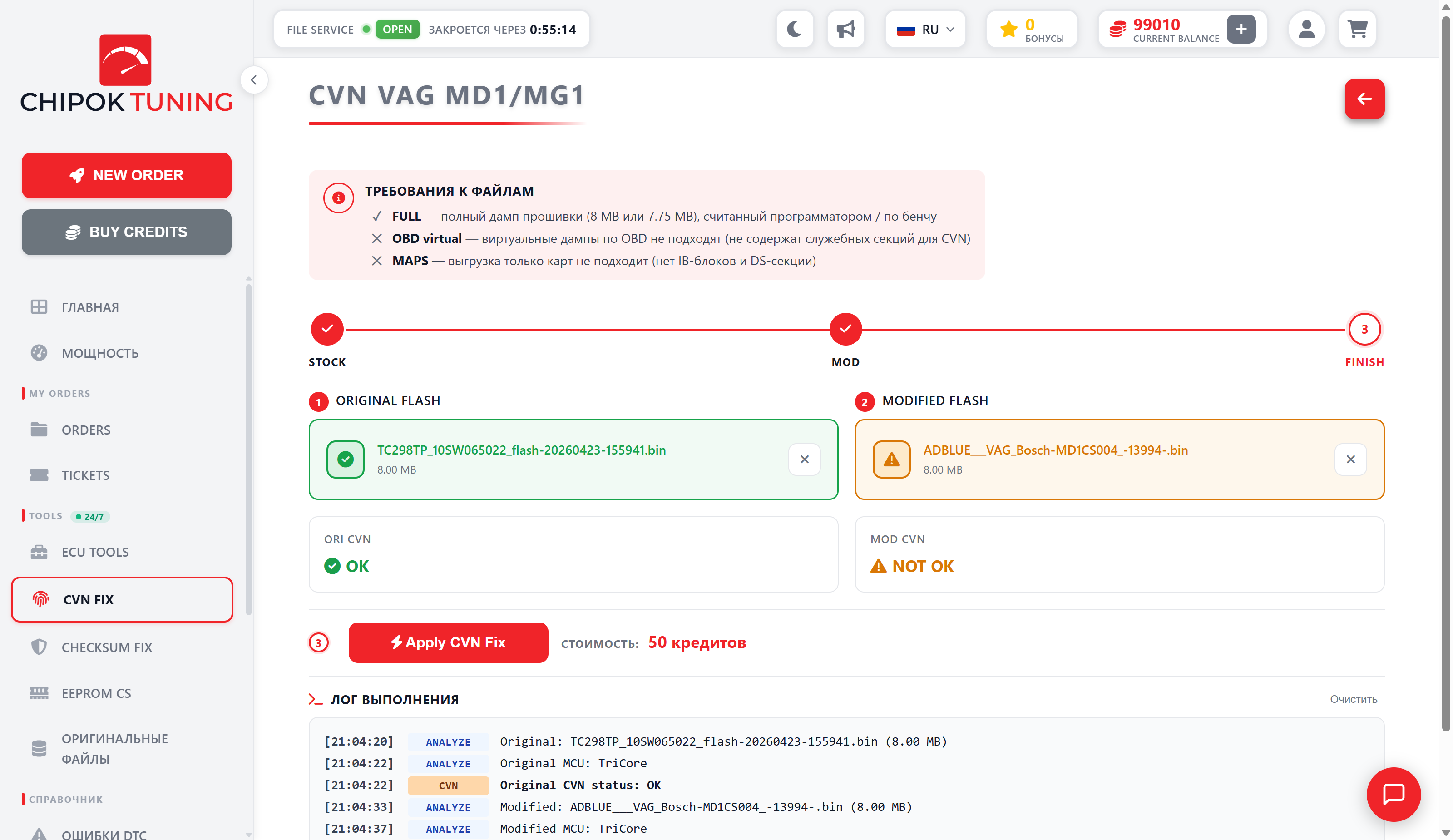Click the OPEN file service badge
This screenshot has width=1453, height=840.
(397, 30)
